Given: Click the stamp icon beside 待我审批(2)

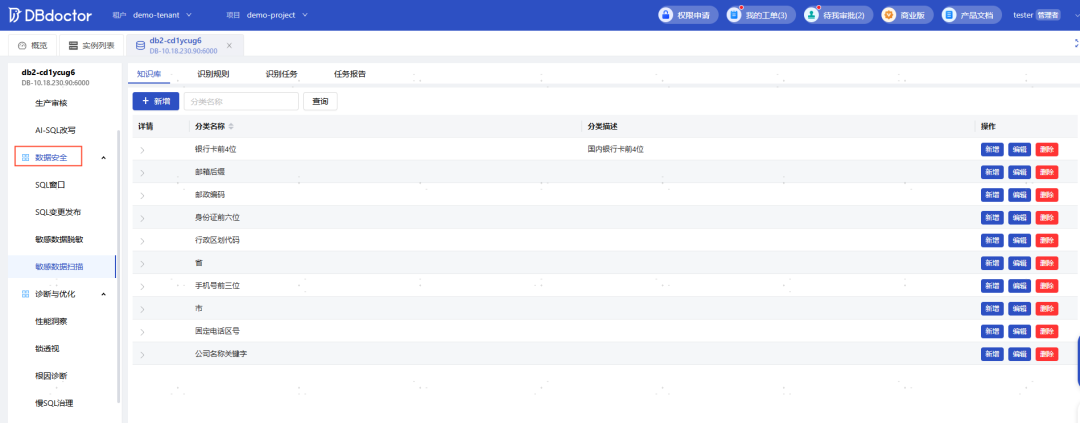Looking at the screenshot, I should (x=813, y=14).
